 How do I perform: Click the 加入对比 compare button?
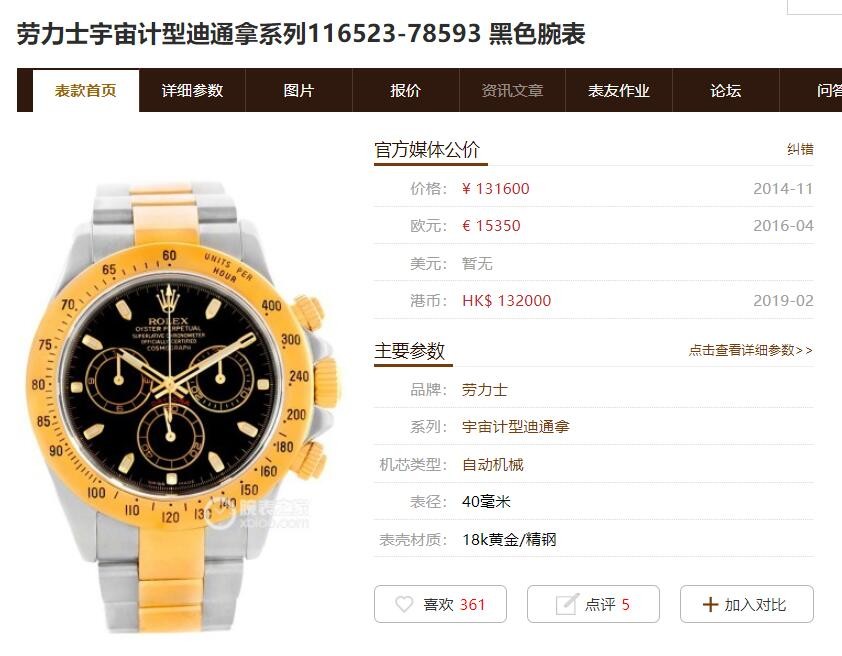(747, 604)
